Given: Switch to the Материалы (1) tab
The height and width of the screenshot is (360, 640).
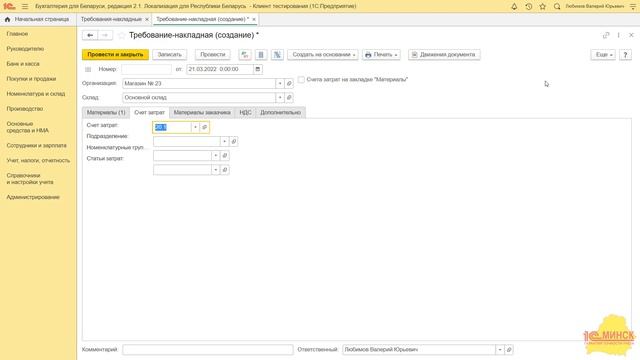Looking at the screenshot, I should pyautogui.click(x=106, y=112).
